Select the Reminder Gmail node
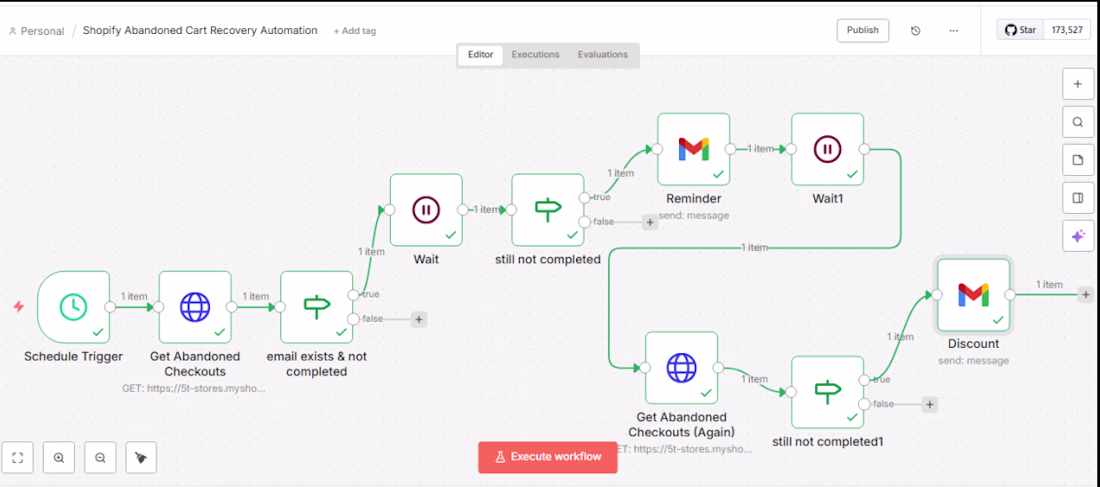The height and width of the screenshot is (487, 1100). [x=694, y=149]
